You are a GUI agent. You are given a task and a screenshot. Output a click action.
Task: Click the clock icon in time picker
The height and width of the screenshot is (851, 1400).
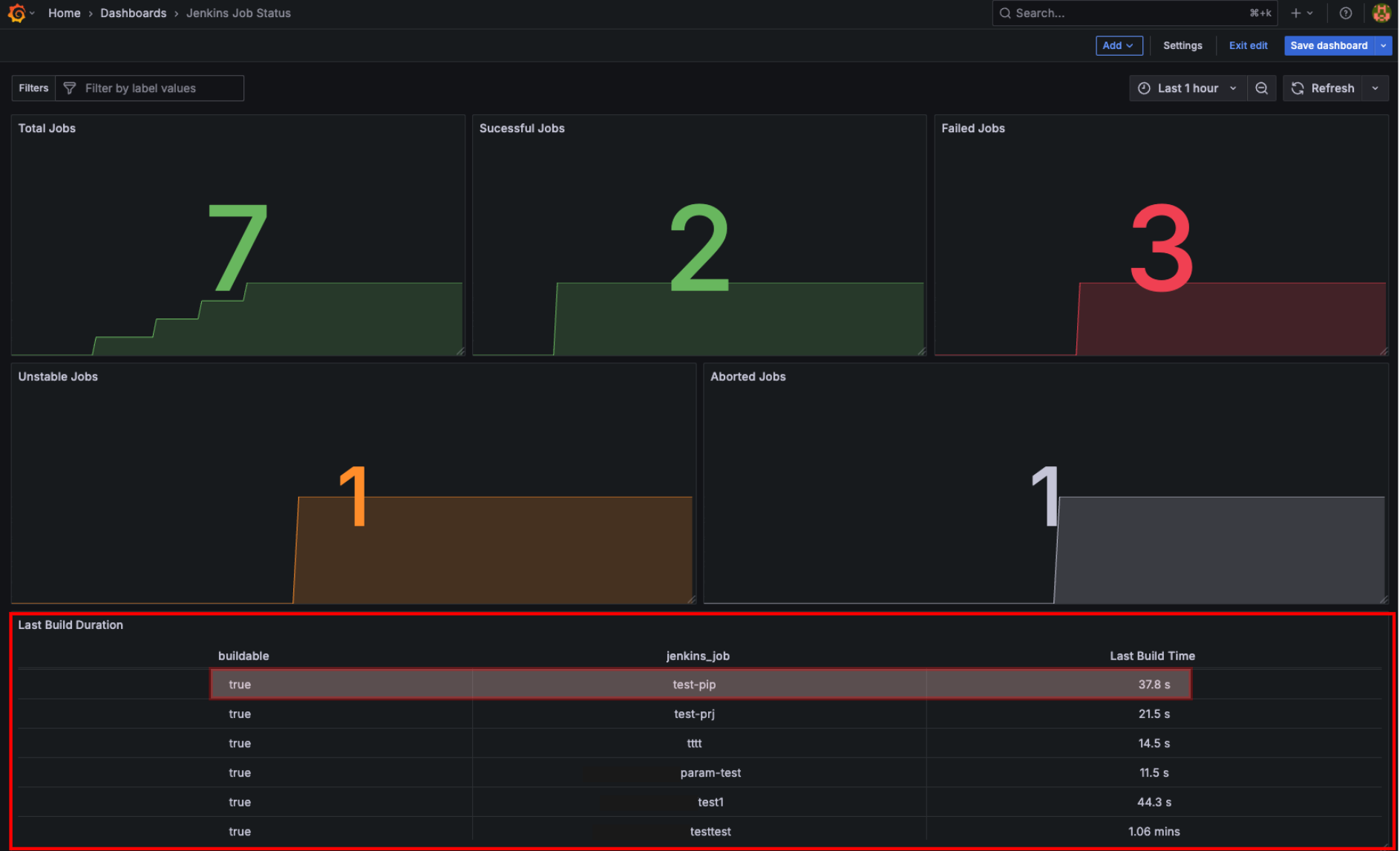[1144, 88]
